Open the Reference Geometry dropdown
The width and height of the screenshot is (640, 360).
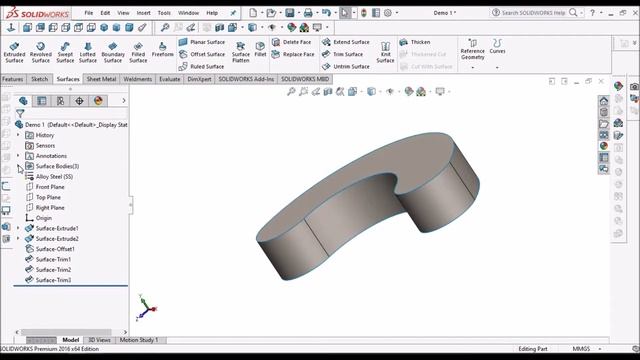click(x=472, y=67)
